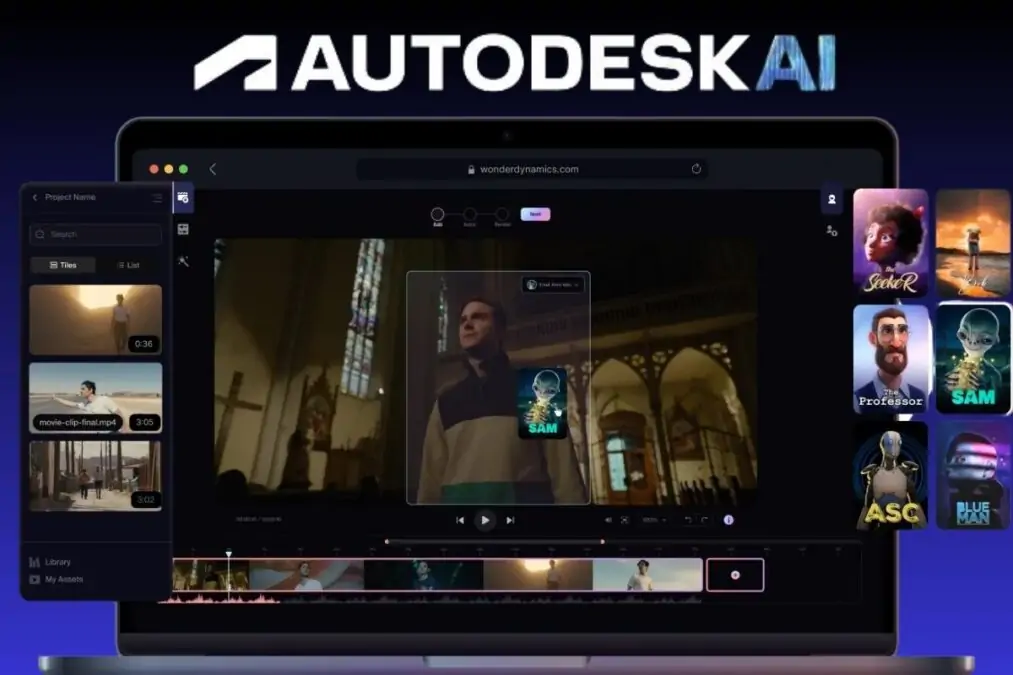Open the 0:36 tunnel clip thumbnail
This screenshot has height=675, width=1013.
96,320
